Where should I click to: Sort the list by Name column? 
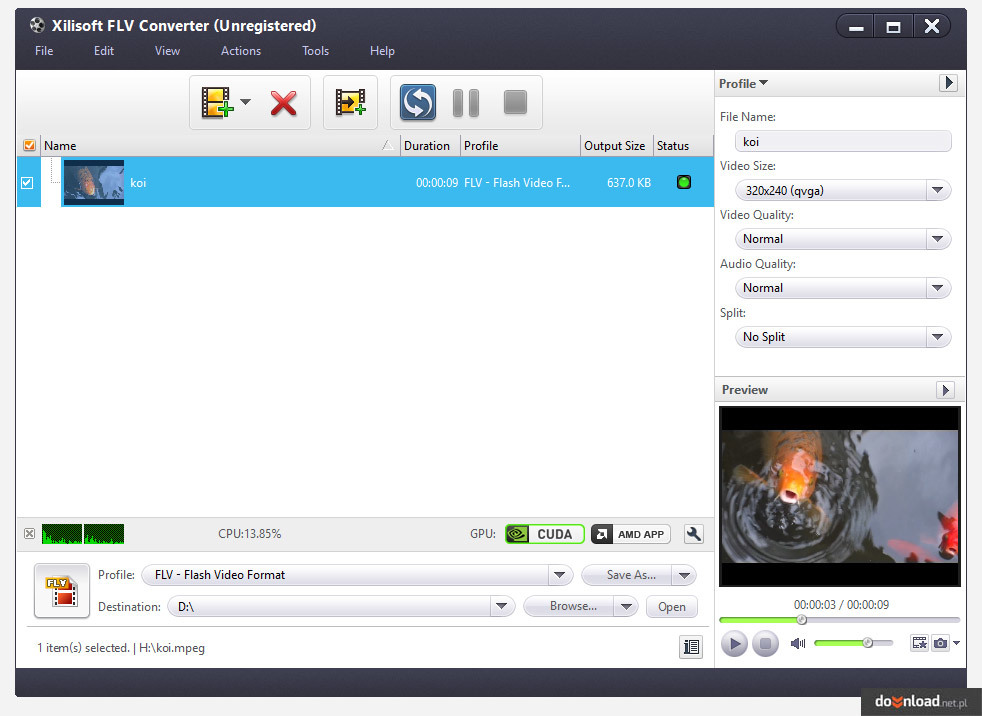tap(220, 145)
